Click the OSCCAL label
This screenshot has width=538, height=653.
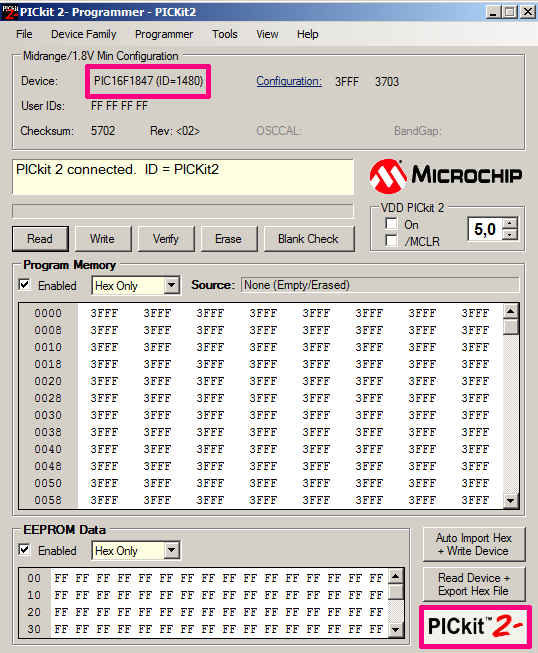(279, 131)
